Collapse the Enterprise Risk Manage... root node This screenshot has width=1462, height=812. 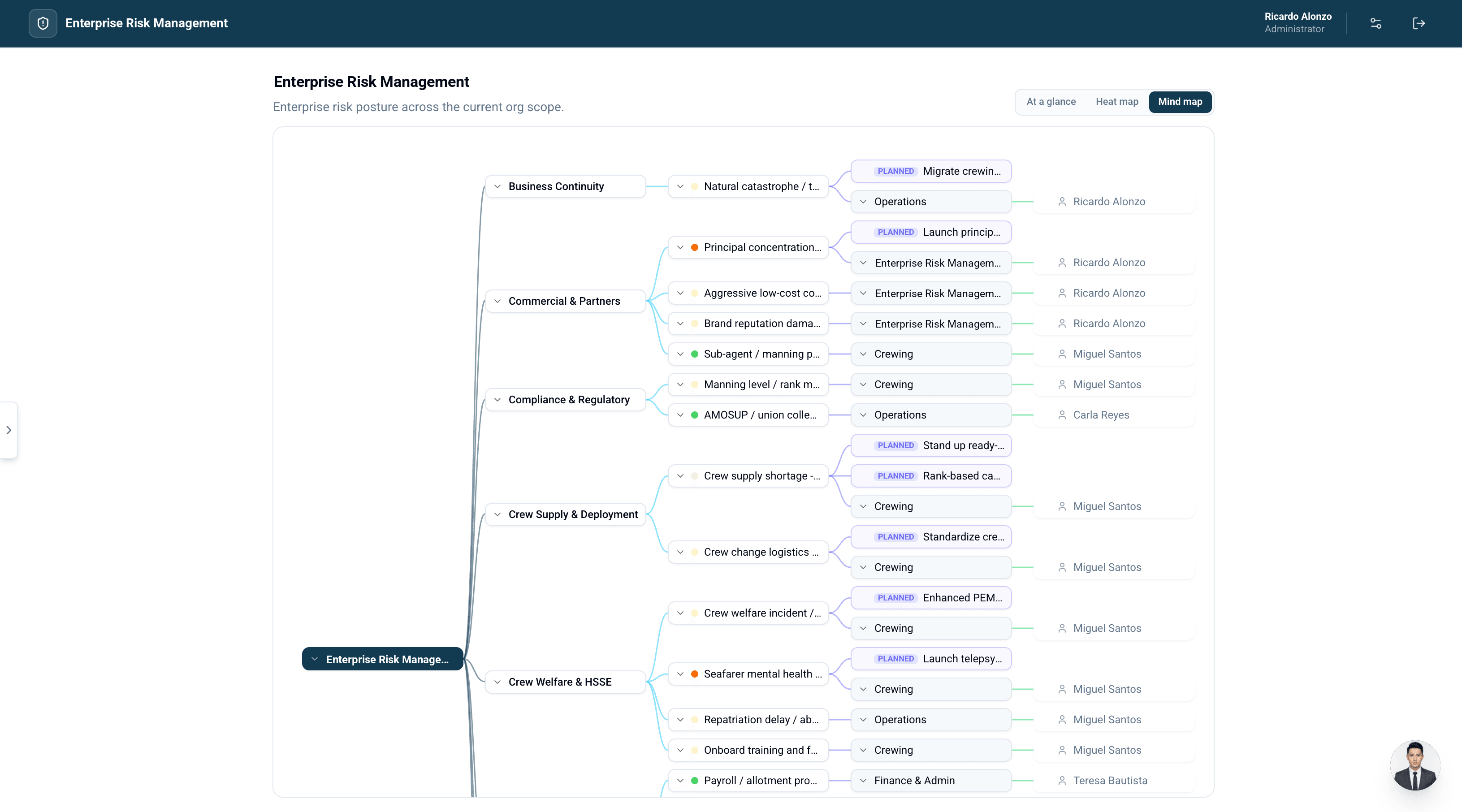pyautogui.click(x=315, y=659)
